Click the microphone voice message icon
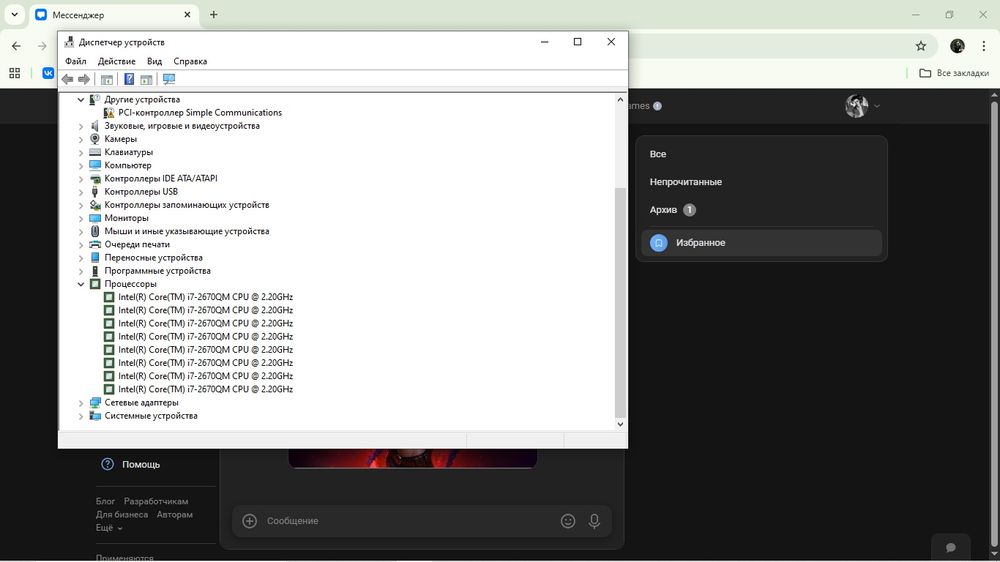This screenshot has width=1000, height=562. click(x=594, y=521)
